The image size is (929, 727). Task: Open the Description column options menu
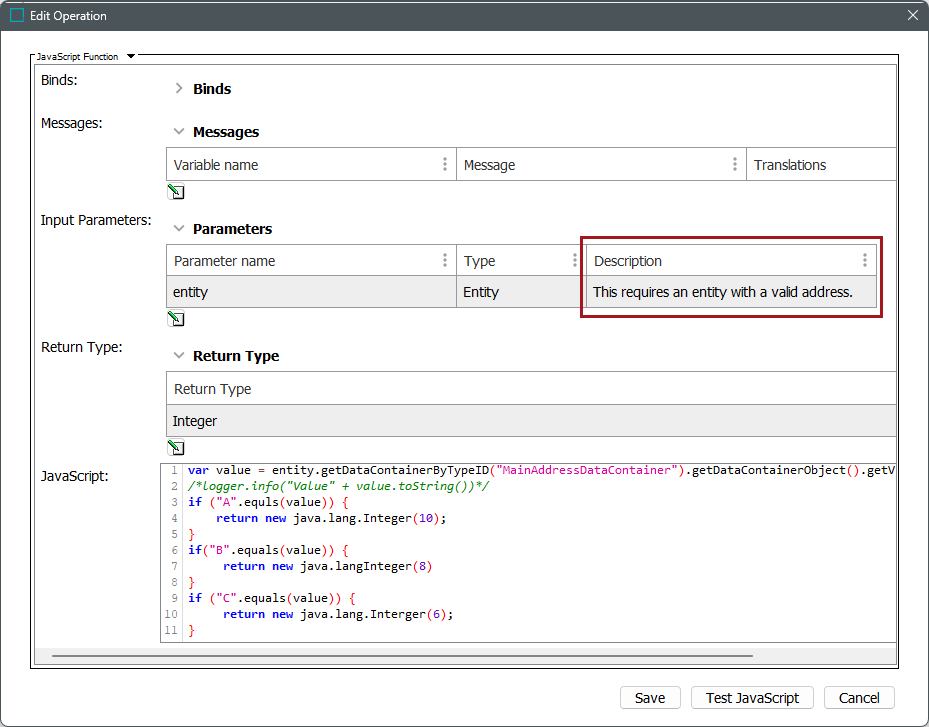coord(865,261)
